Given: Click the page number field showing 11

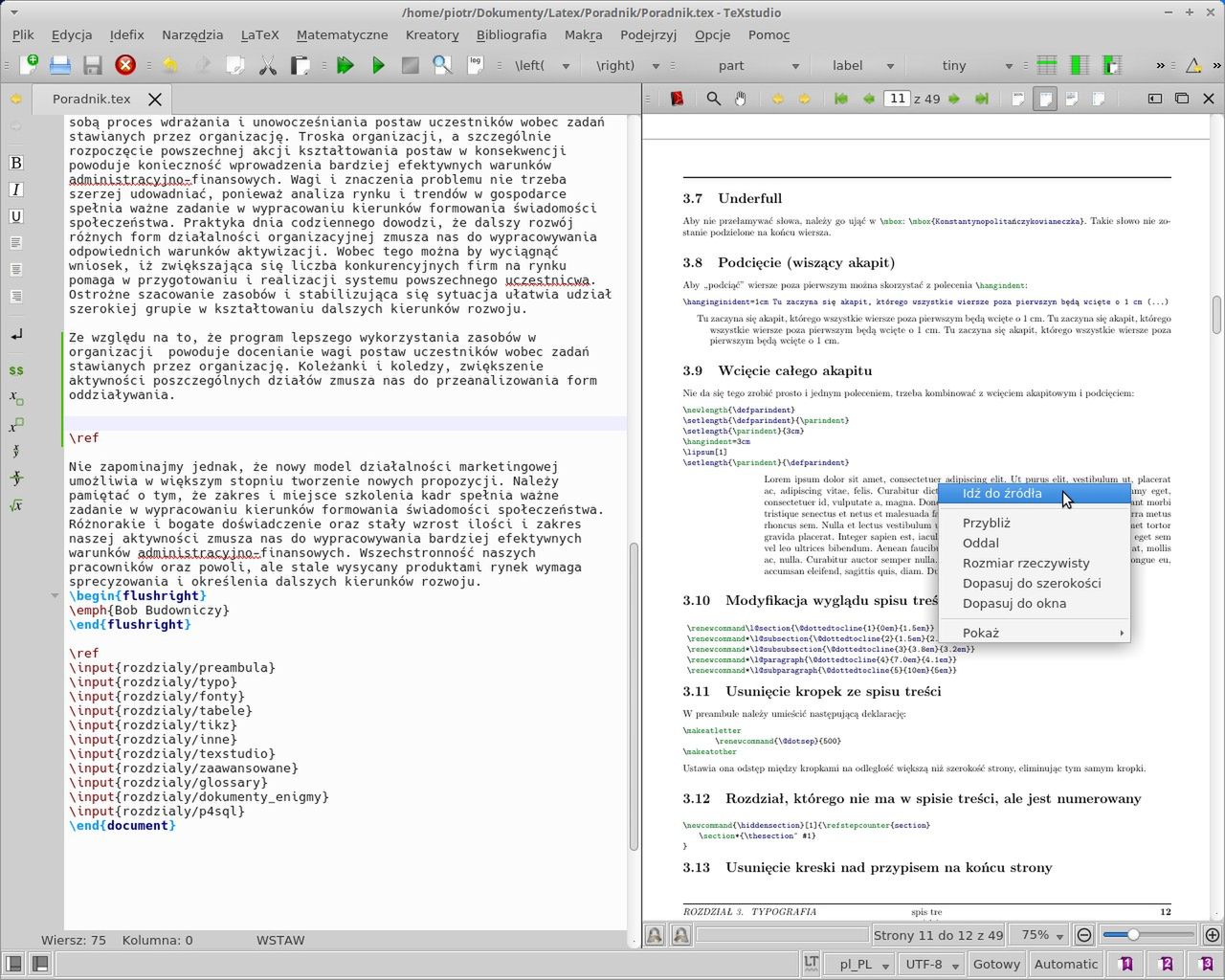Looking at the screenshot, I should tap(897, 99).
